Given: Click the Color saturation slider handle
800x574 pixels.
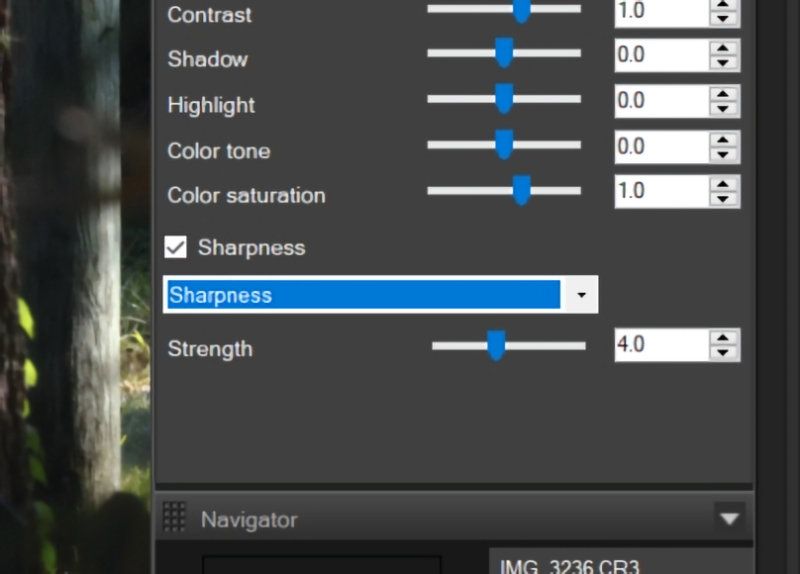Looking at the screenshot, I should coord(521,190).
